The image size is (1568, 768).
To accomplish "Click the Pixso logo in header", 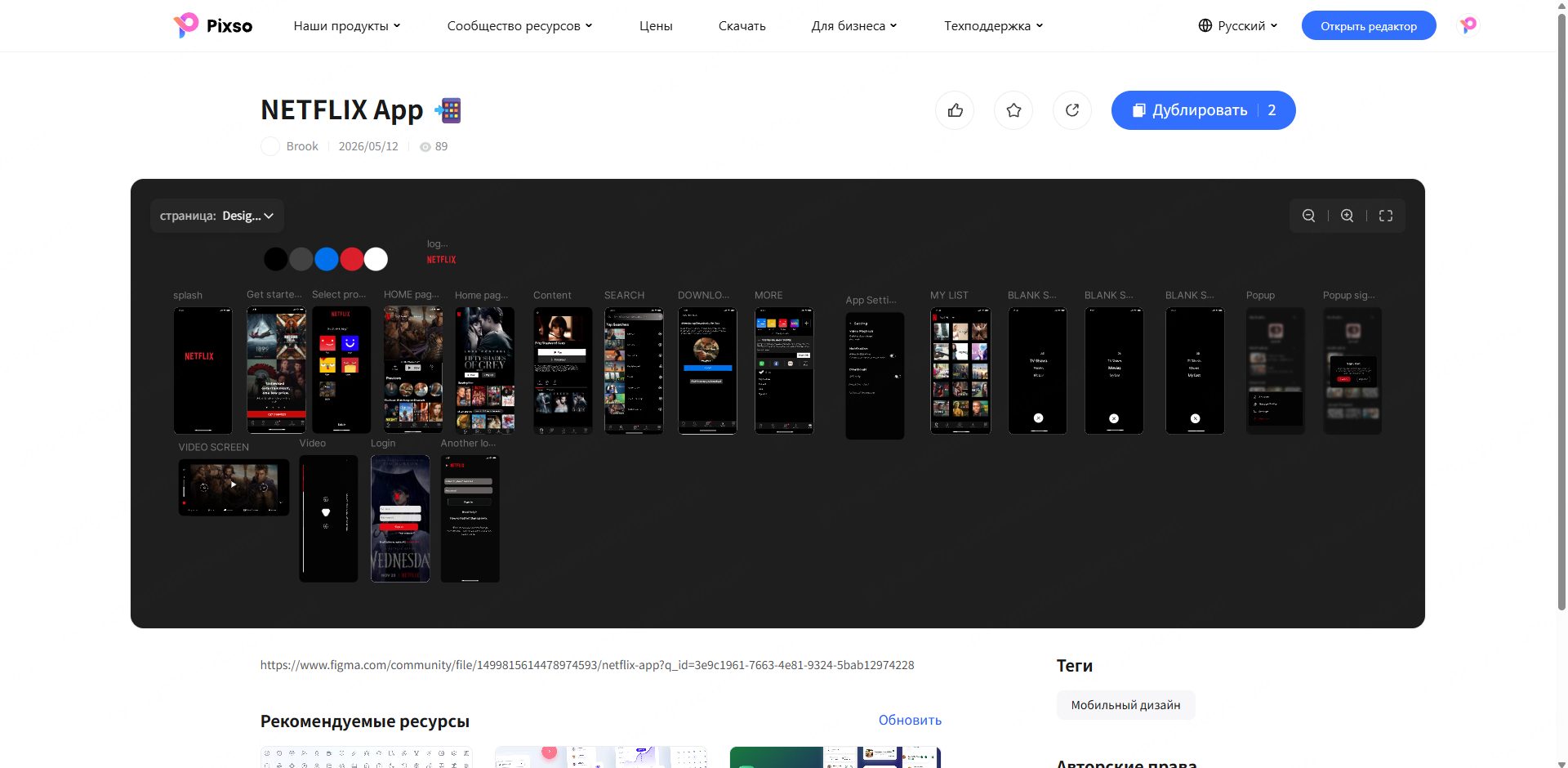I will coord(213,25).
